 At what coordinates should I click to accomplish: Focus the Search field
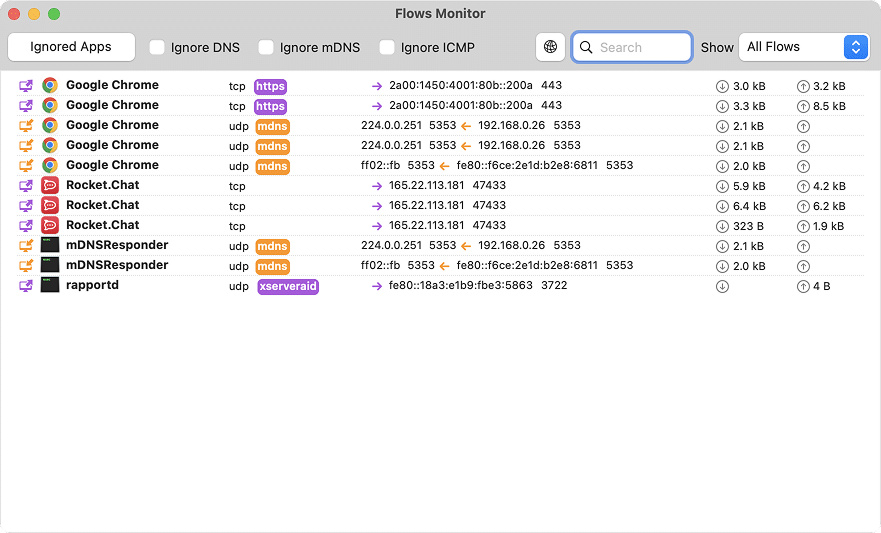642,47
